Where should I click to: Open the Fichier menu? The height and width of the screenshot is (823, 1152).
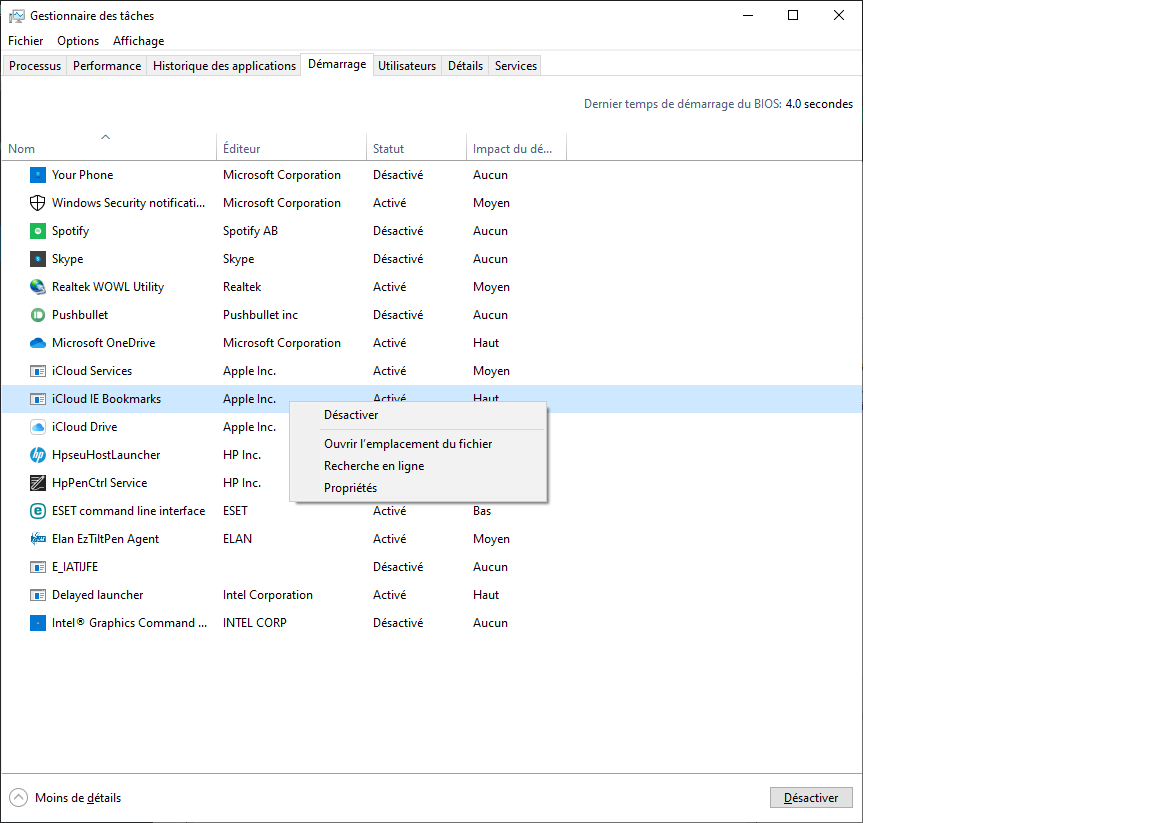point(25,41)
